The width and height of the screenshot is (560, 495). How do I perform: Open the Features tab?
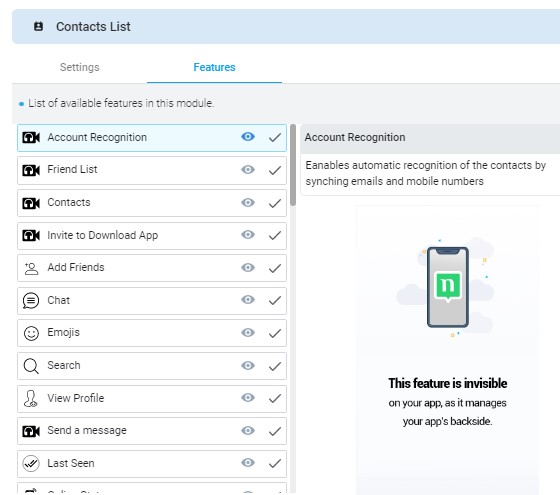coord(214,67)
